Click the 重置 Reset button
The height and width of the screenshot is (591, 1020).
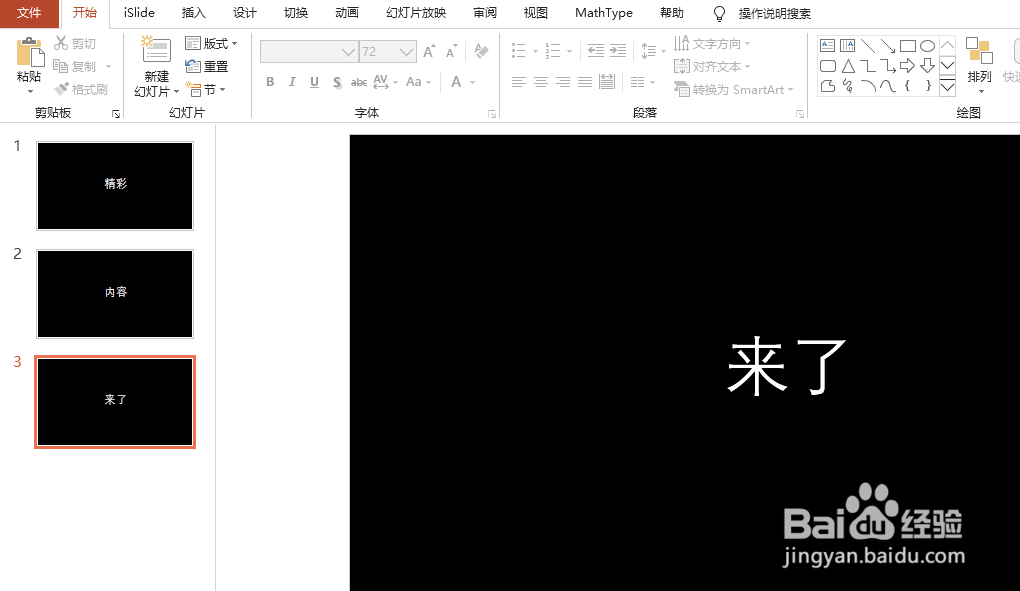(x=209, y=66)
